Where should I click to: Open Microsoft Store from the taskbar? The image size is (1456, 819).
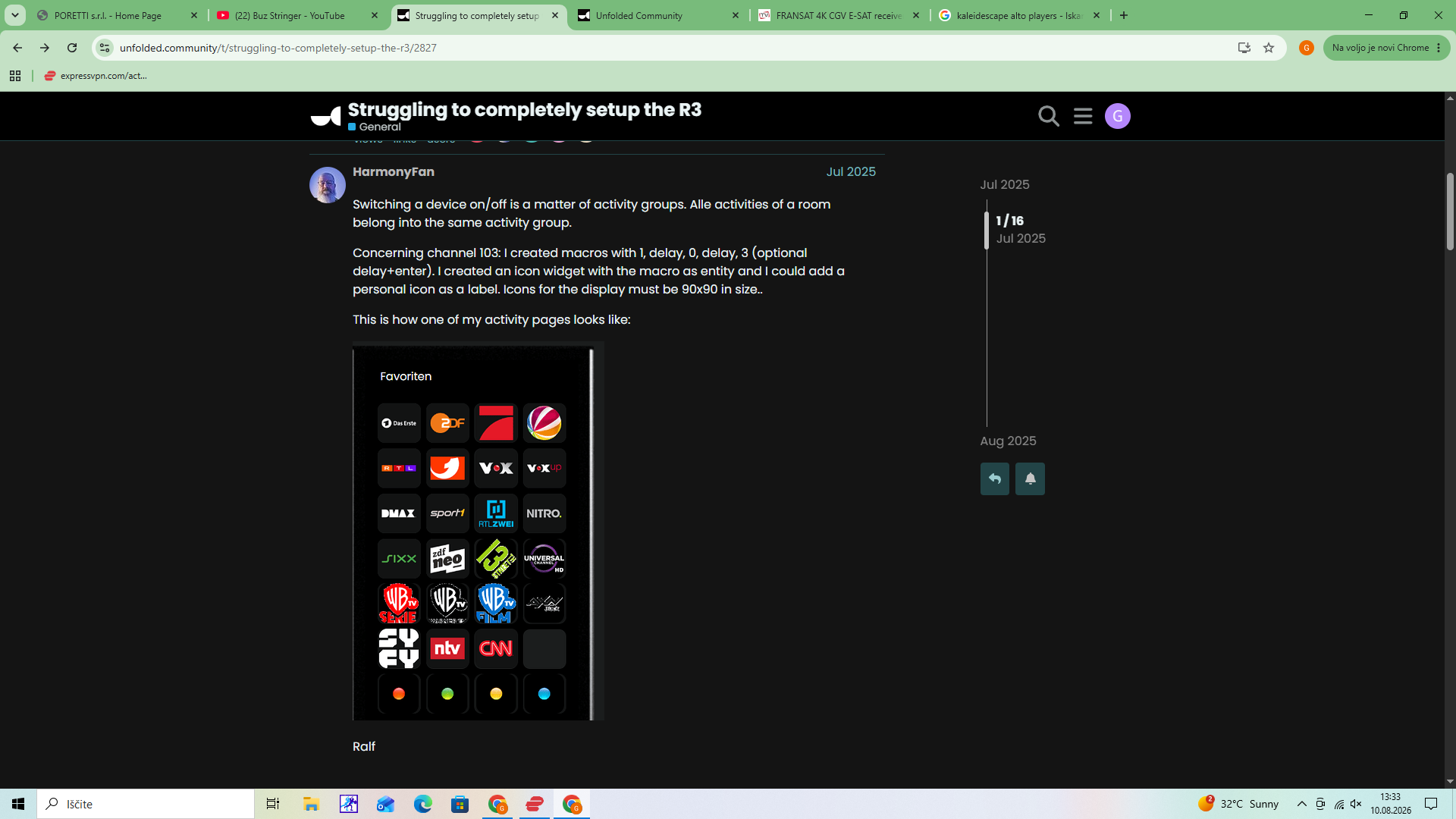[460, 804]
